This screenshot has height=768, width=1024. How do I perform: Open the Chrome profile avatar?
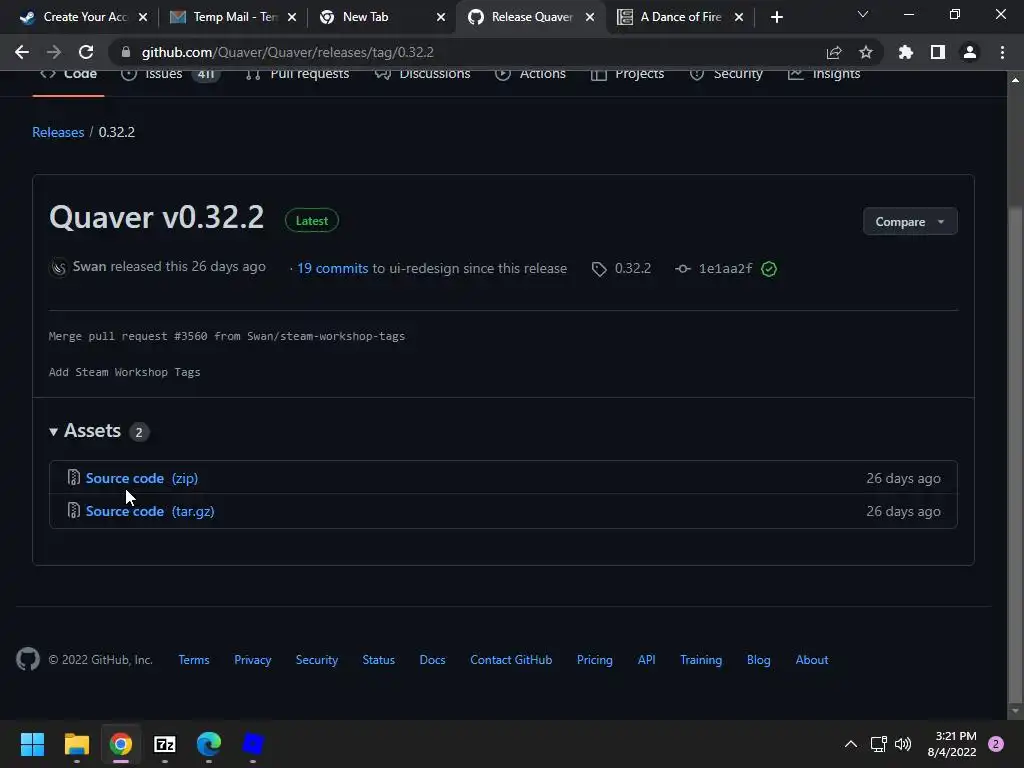tap(970, 52)
